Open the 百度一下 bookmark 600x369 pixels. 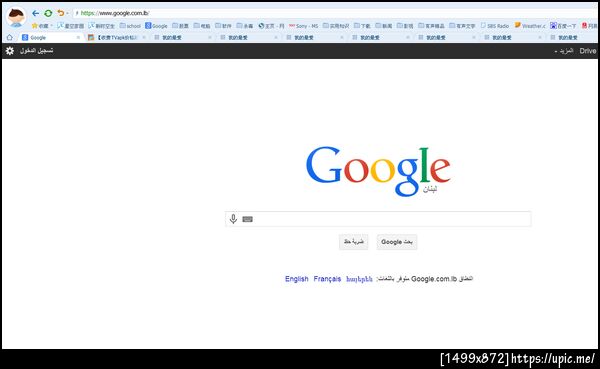[563, 26]
